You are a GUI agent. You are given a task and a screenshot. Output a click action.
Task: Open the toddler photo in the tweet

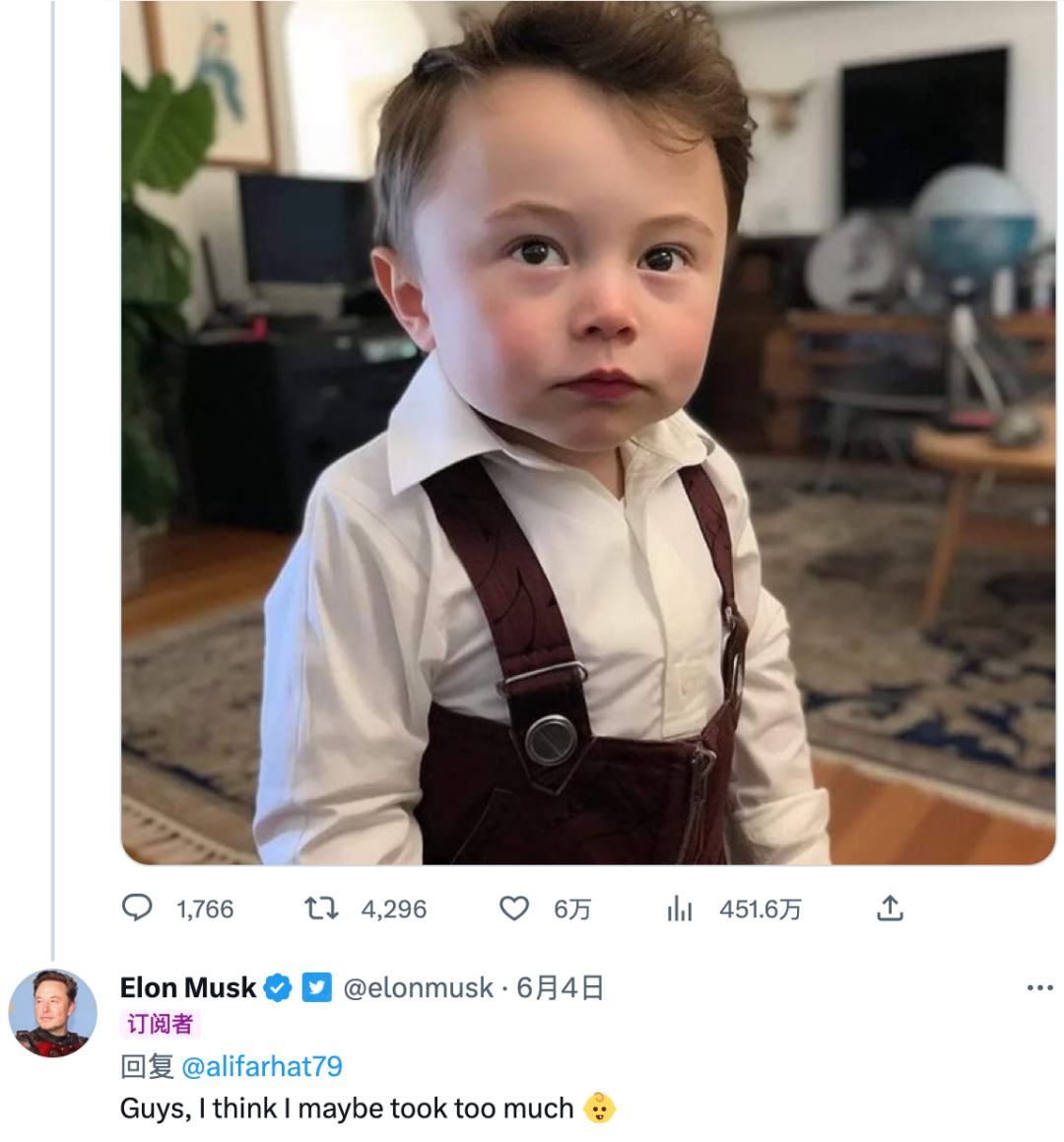[588, 434]
